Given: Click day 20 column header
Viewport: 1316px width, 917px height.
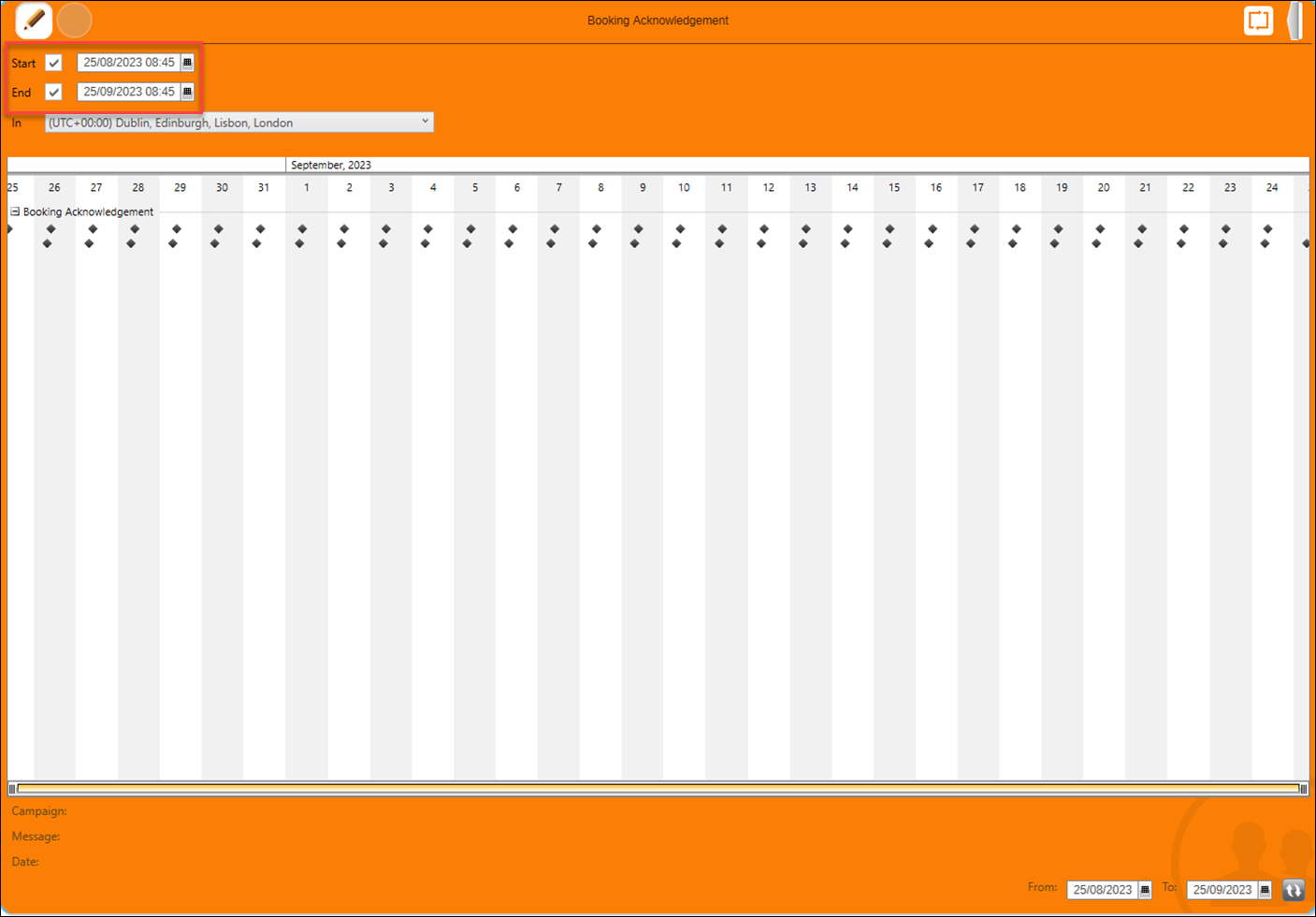Looking at the screenshot, I should 1104,188.
